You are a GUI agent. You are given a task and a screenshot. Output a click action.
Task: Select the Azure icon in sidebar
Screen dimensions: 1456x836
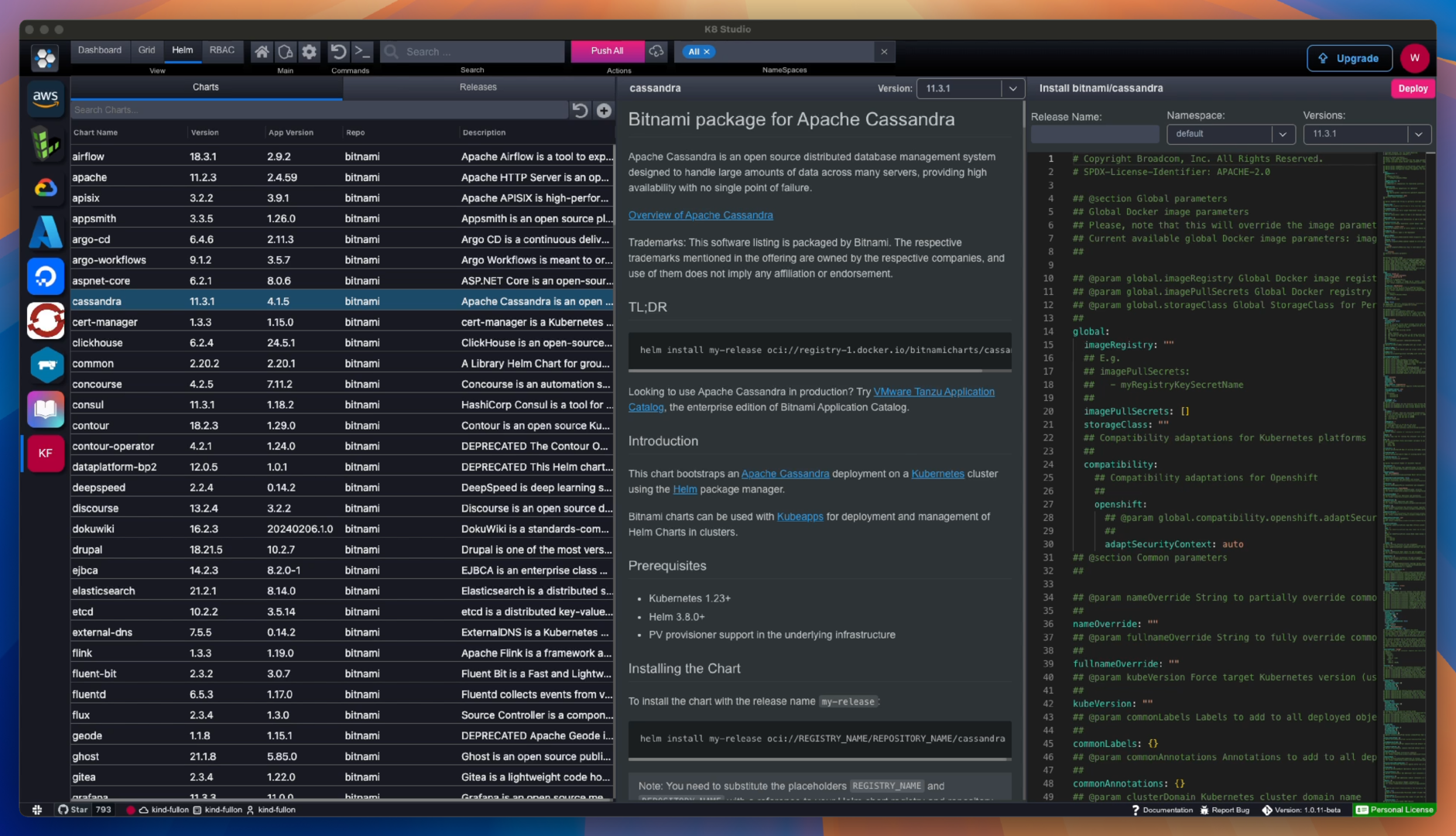(x=46, y=231)
